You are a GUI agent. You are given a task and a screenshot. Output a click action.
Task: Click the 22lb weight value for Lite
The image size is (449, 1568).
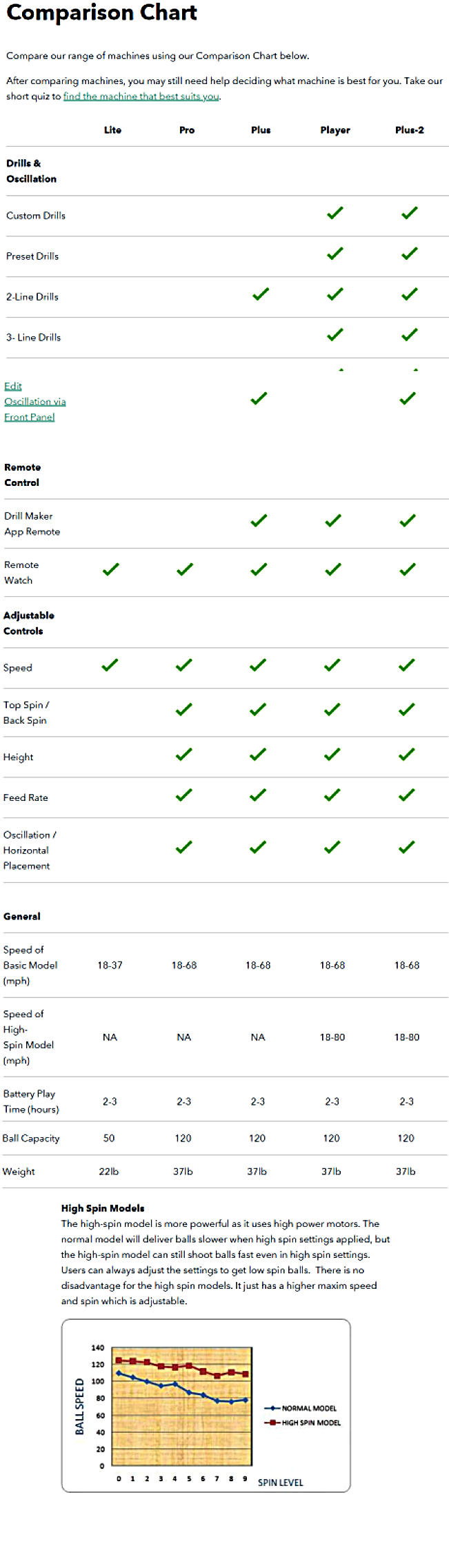109,1171
